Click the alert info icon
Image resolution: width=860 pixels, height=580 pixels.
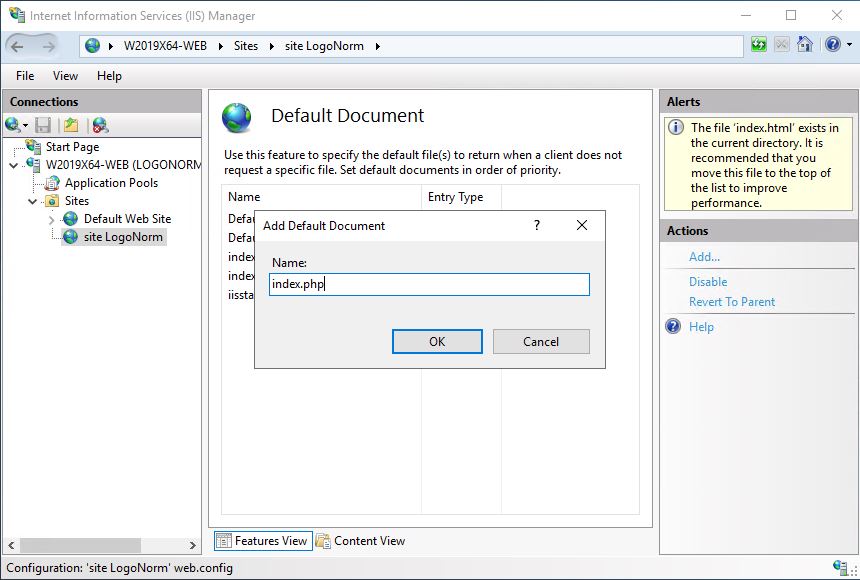tap(676, 127)
